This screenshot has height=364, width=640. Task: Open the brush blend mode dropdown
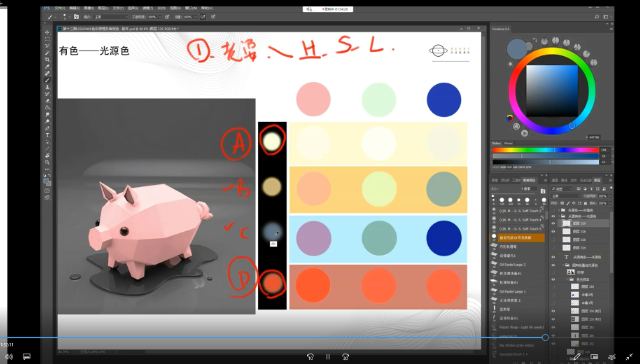pyautogui.click(x=111, y=17)
